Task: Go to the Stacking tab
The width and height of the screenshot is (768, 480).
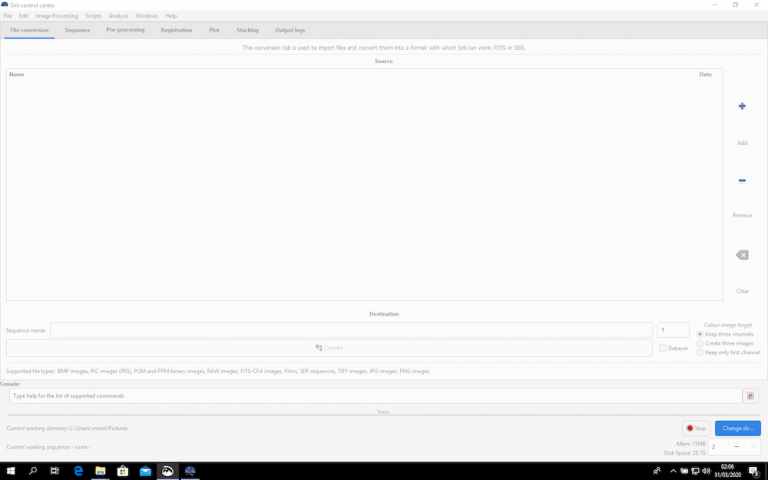Action: (x=247, y=30)
